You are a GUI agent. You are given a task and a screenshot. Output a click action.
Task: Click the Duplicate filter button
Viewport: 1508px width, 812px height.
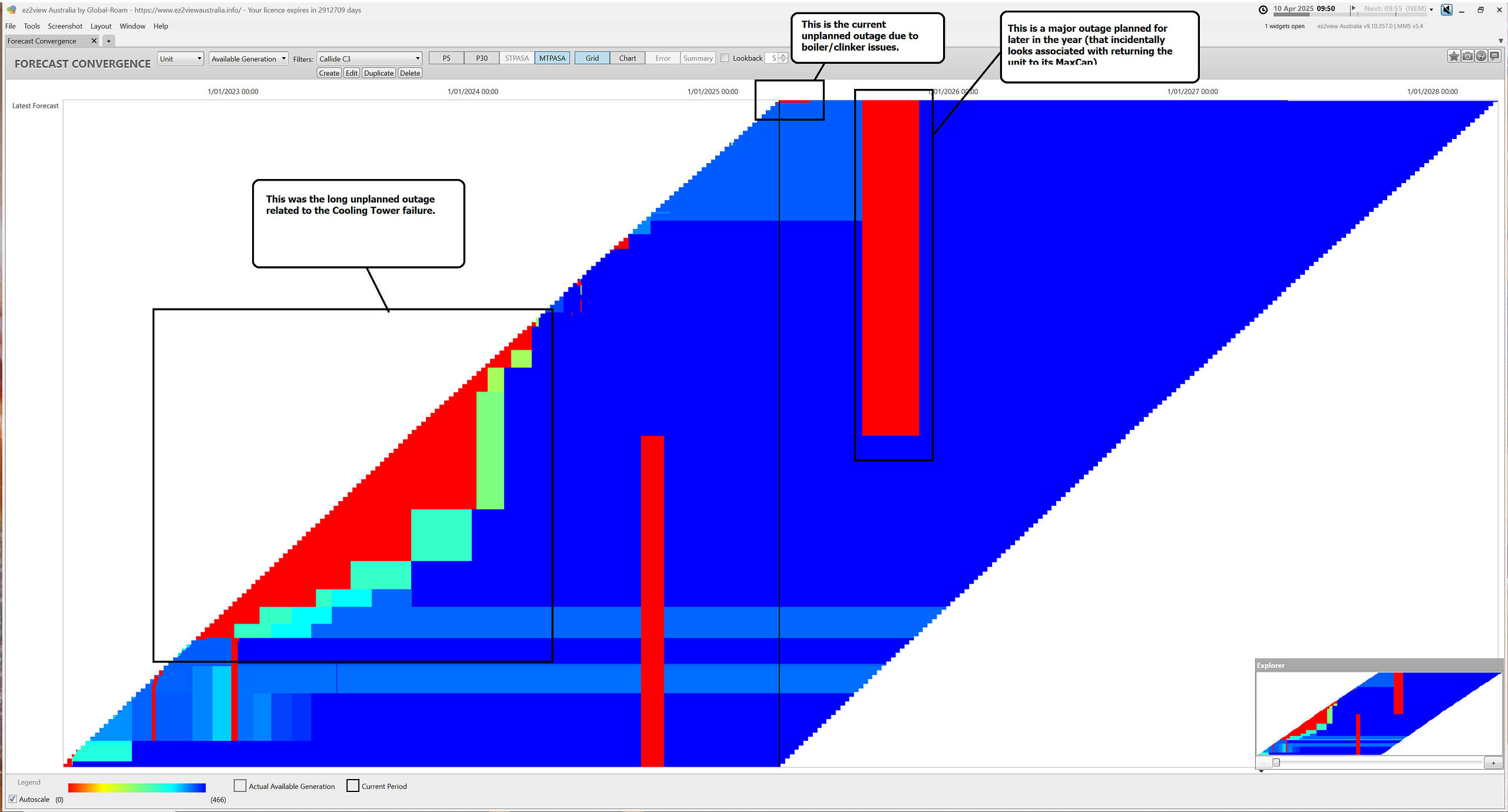pyautogui.click(x=379, y=73)
